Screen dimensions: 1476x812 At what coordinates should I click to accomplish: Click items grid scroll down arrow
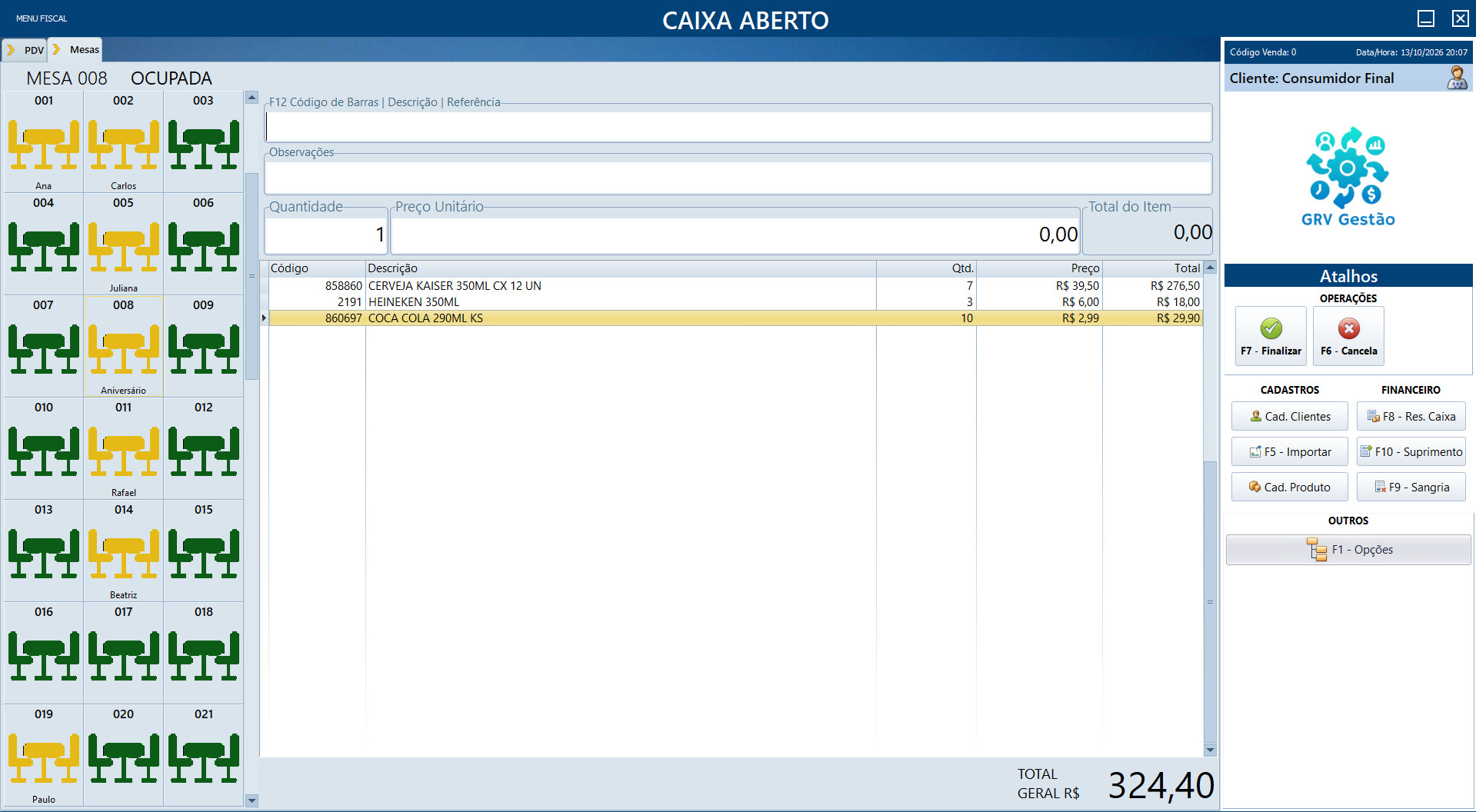click(x=1210, y=750)
